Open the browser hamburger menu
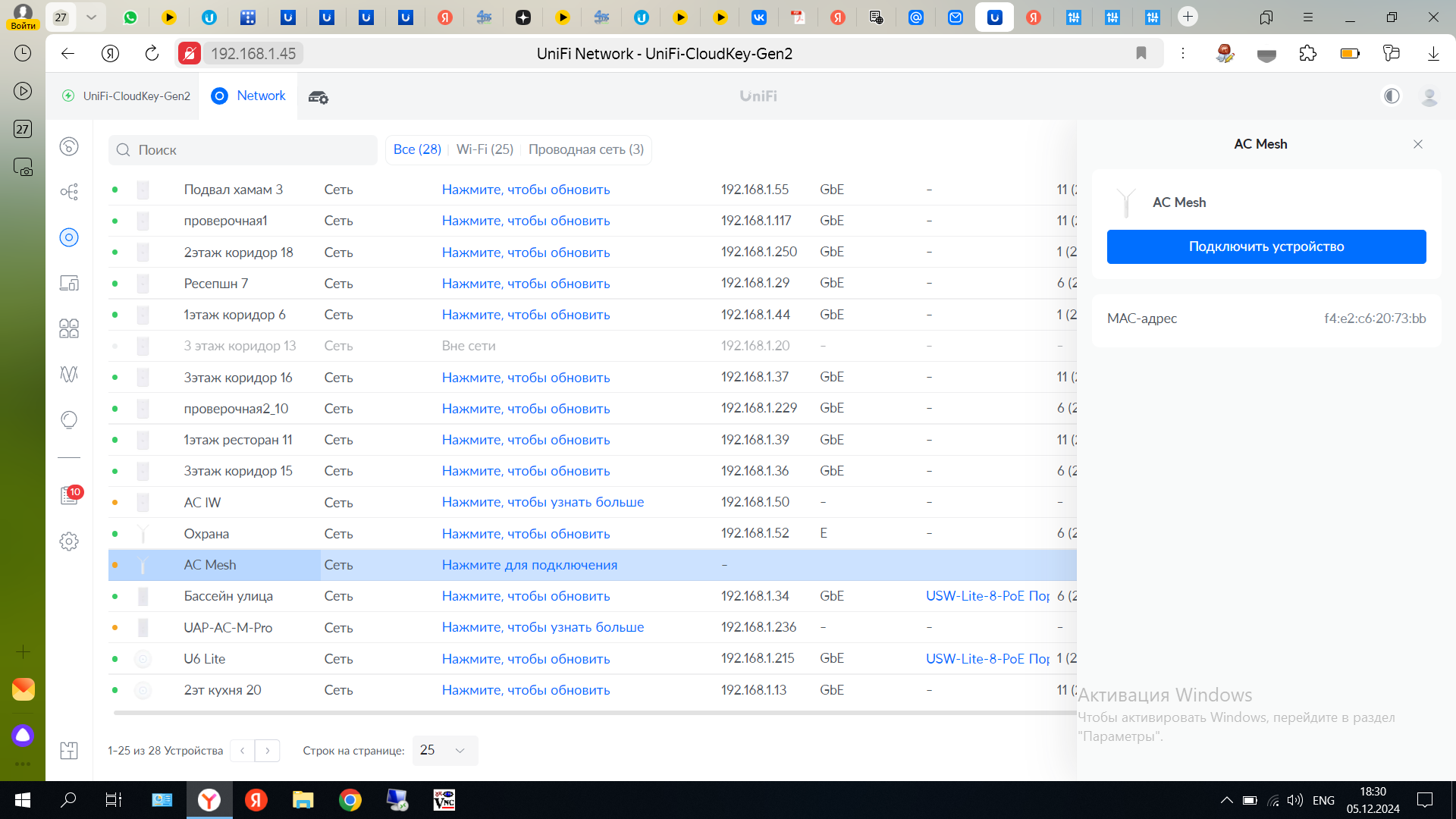Image resolution: width=1456 pixels, height=819 pixels. (1308, 17)
